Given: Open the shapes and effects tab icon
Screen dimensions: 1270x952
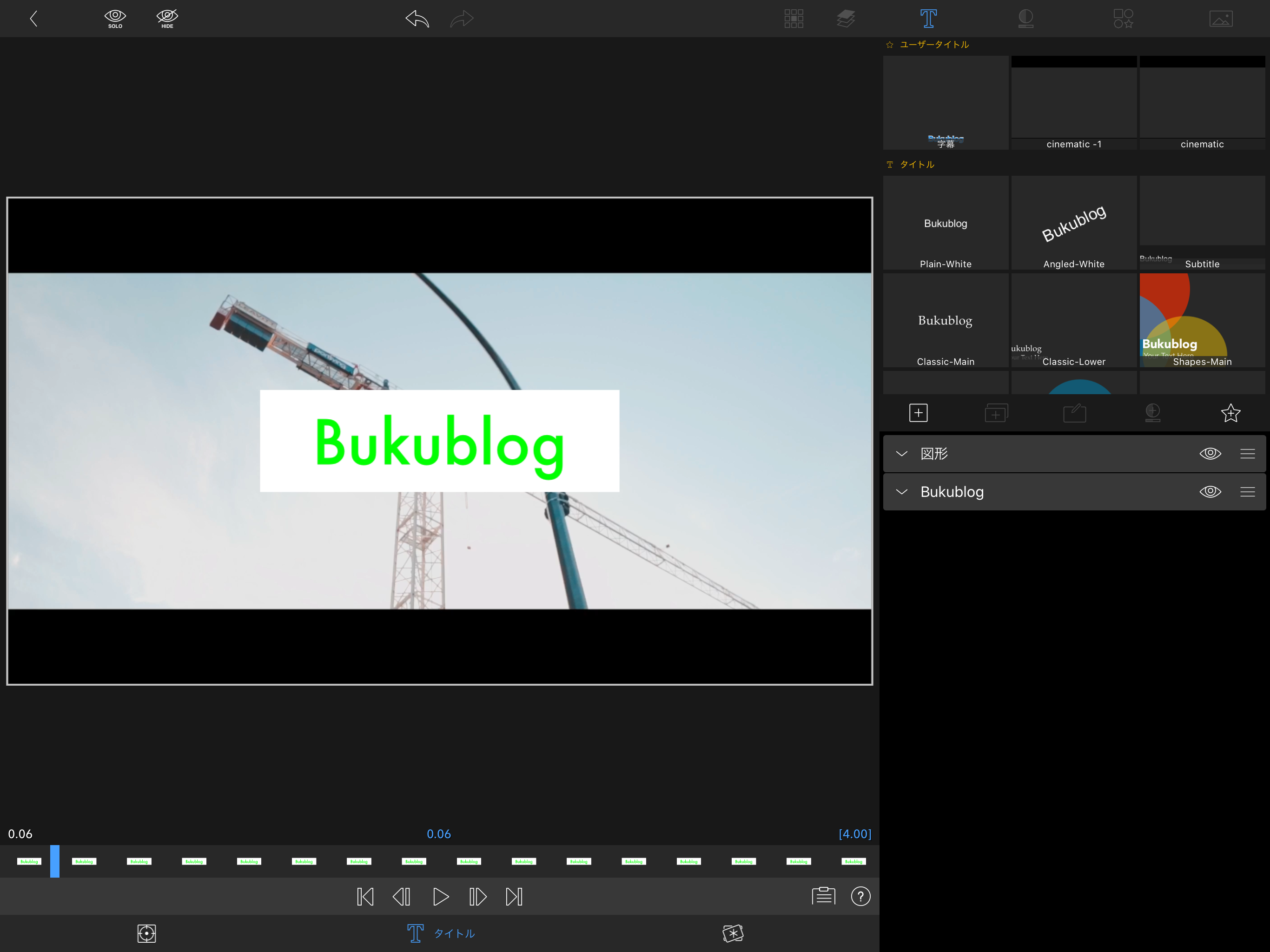Looking at the screenshot, I should (1124, 19).
